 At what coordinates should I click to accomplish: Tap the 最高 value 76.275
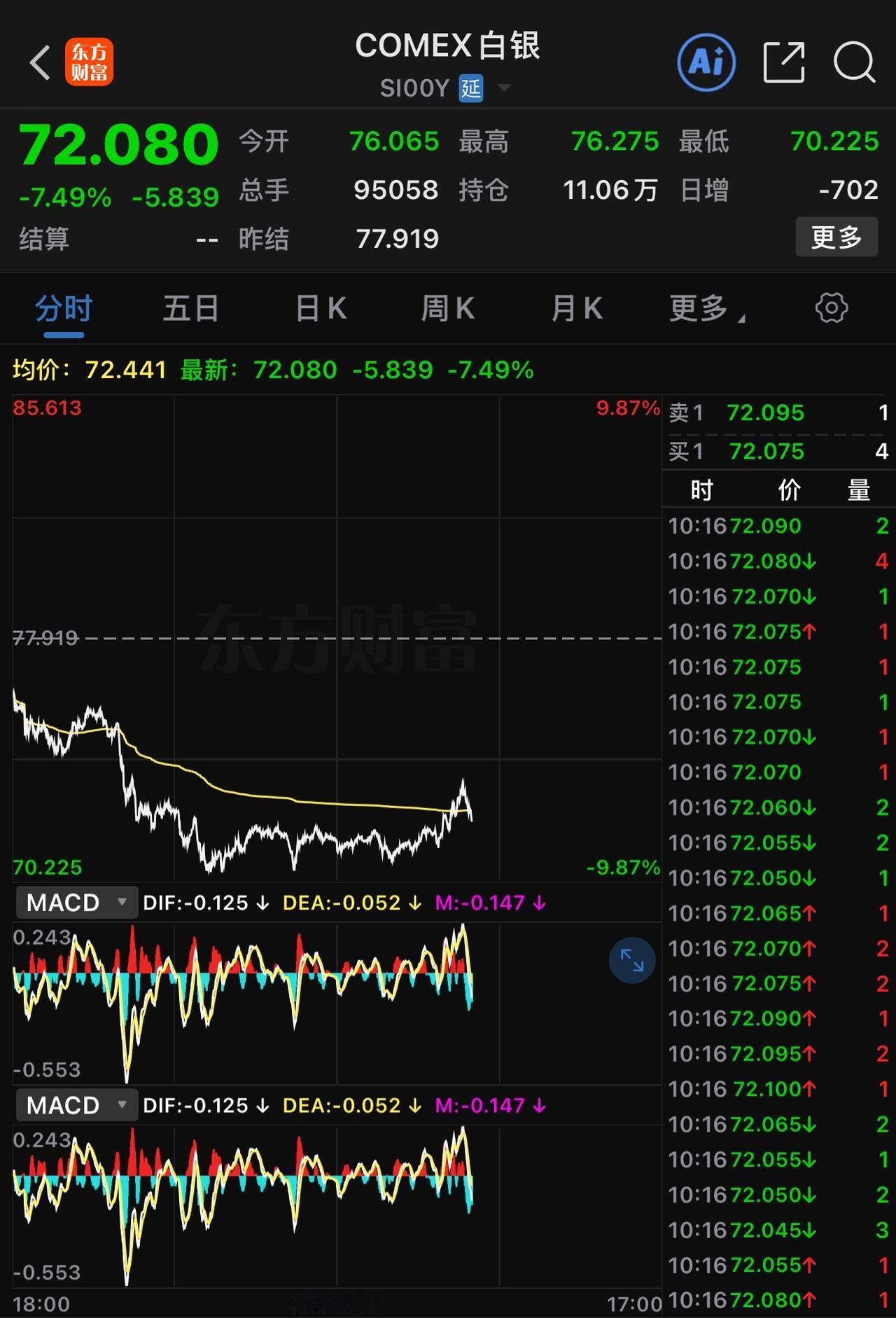(x=615, y=141)
